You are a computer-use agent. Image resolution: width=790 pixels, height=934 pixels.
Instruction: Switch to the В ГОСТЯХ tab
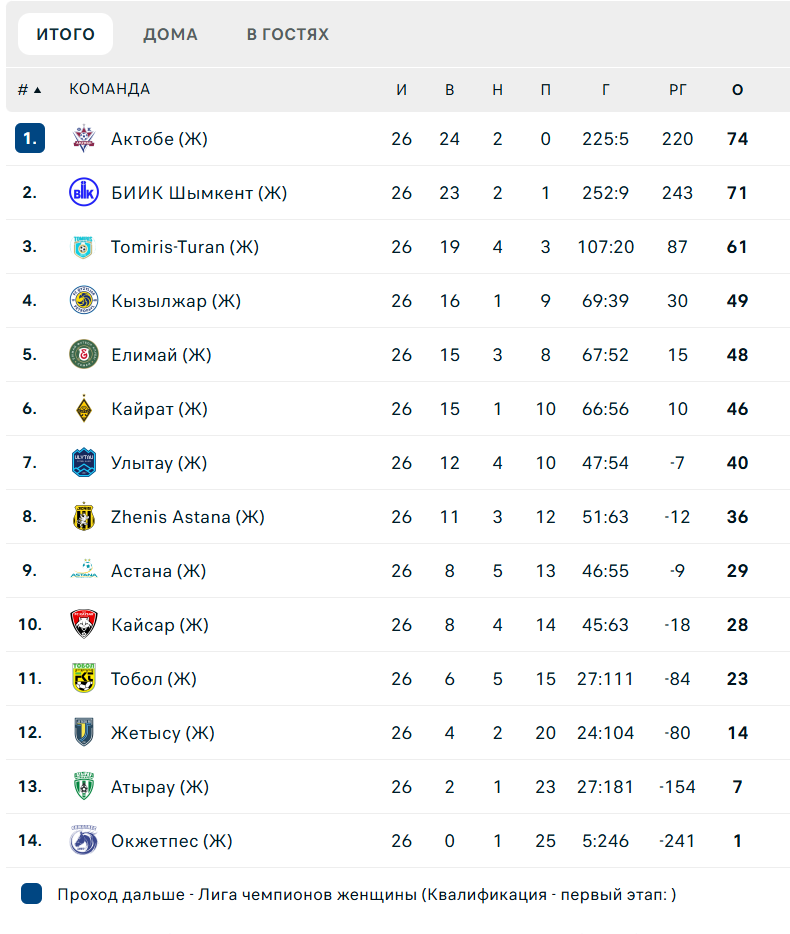(288, 34)
